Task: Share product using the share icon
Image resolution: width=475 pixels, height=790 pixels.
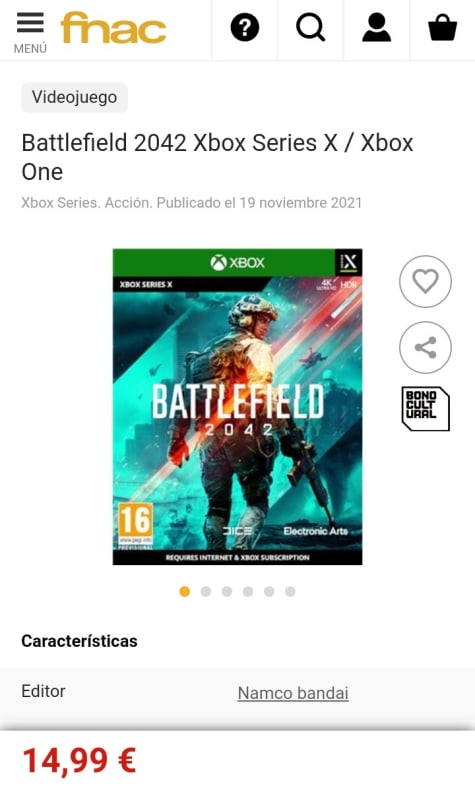Action: point(425,348)
